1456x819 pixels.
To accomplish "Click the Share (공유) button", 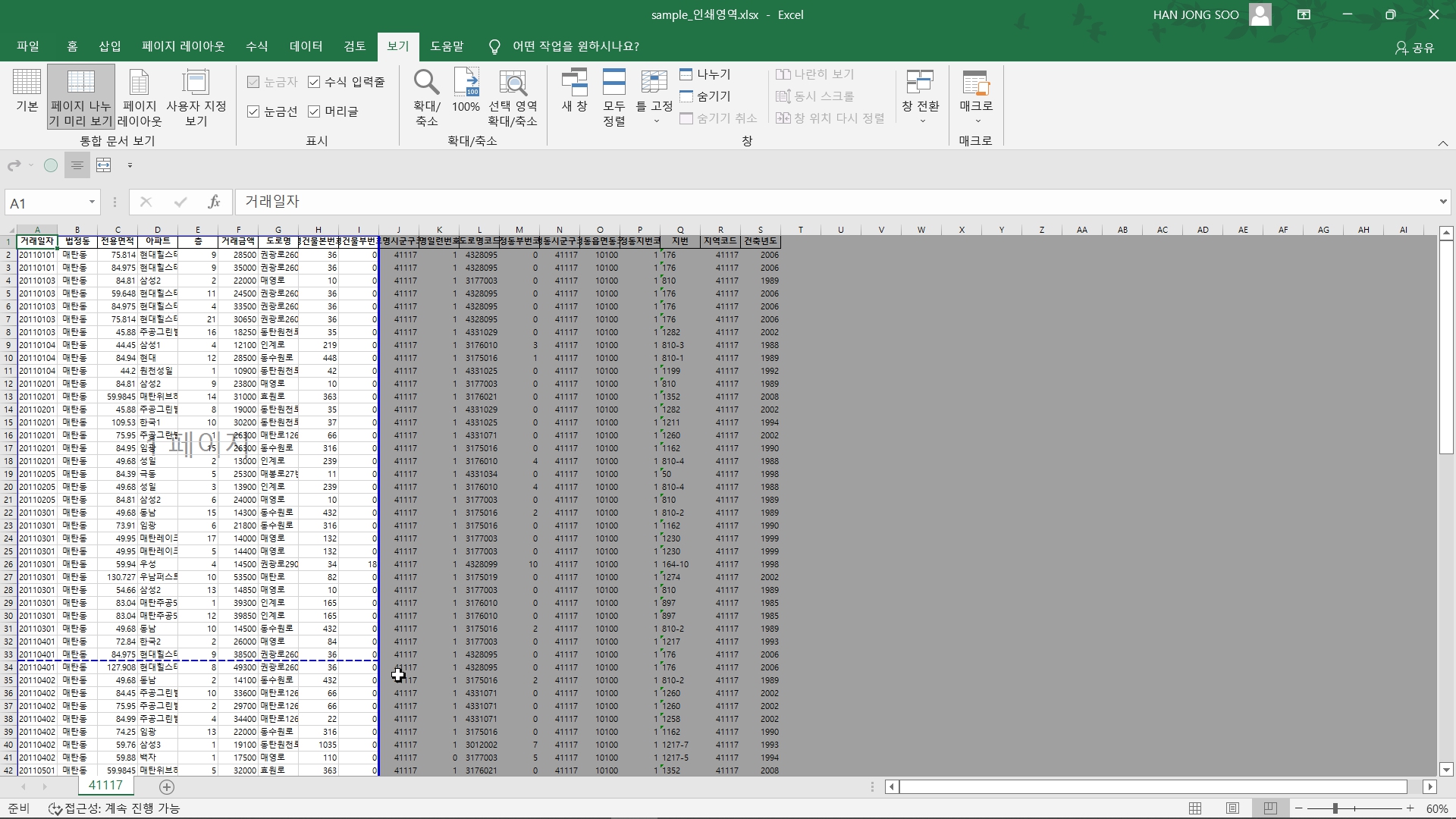I will coord(1415,48).
